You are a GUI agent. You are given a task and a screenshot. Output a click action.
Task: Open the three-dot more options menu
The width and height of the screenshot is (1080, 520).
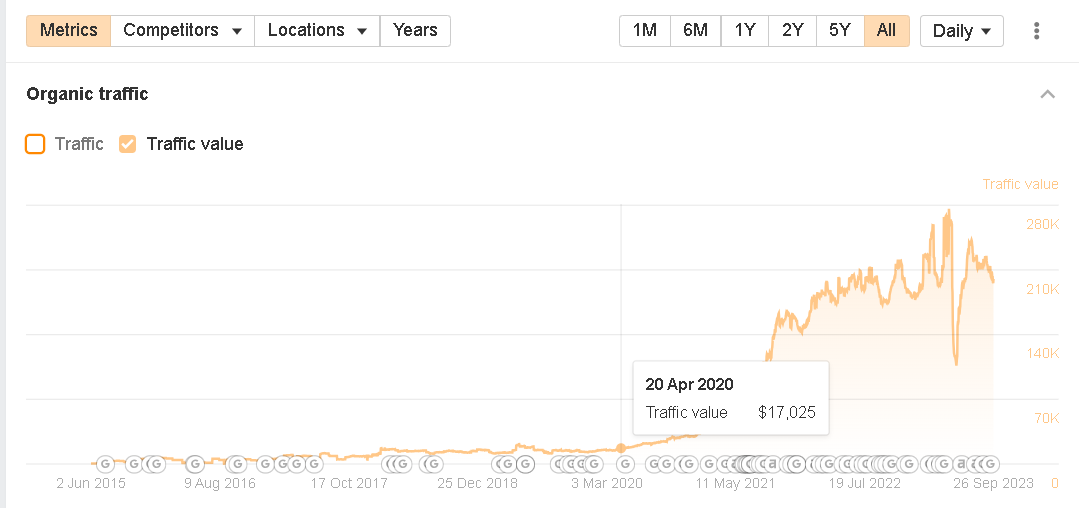point(1037,31)
